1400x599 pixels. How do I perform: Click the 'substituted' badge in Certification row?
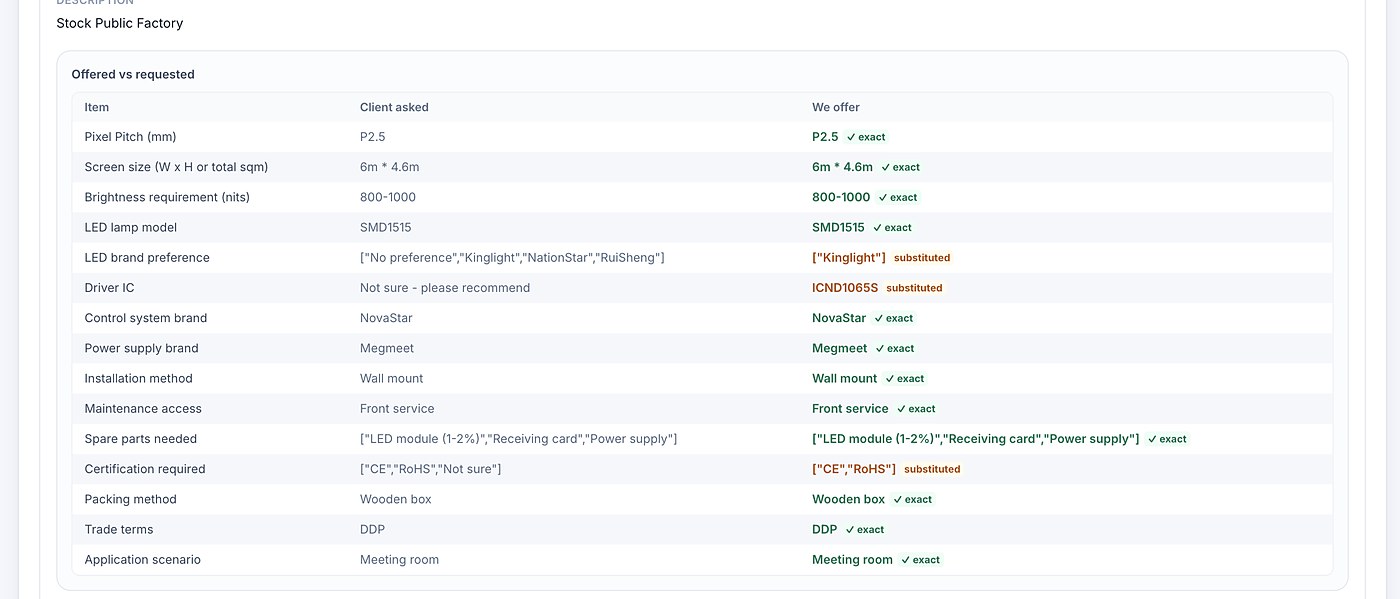932,469
